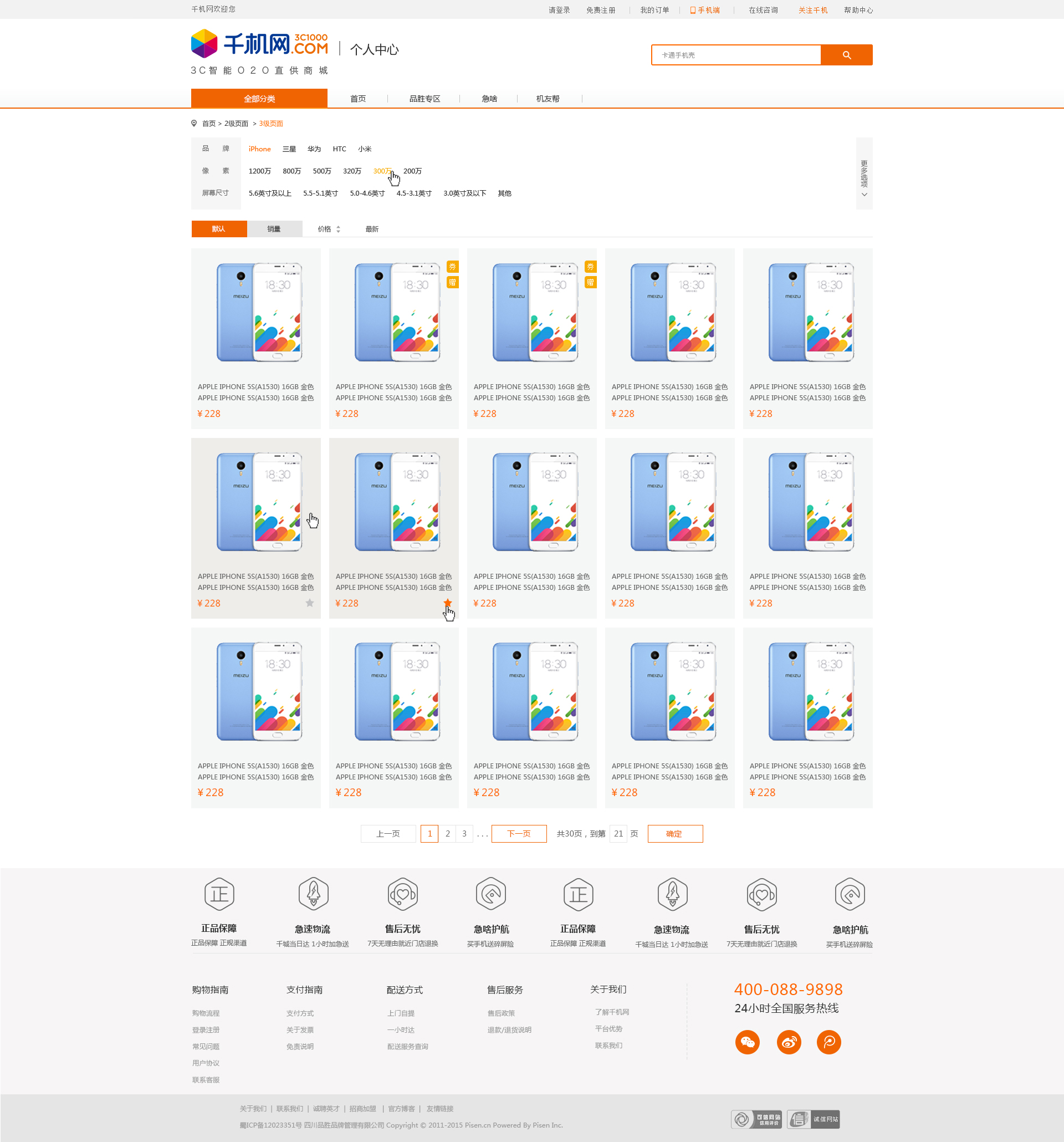Toggle the gray favorite star icon
Screen dimensions: 1064x1142
pos(309,603)
